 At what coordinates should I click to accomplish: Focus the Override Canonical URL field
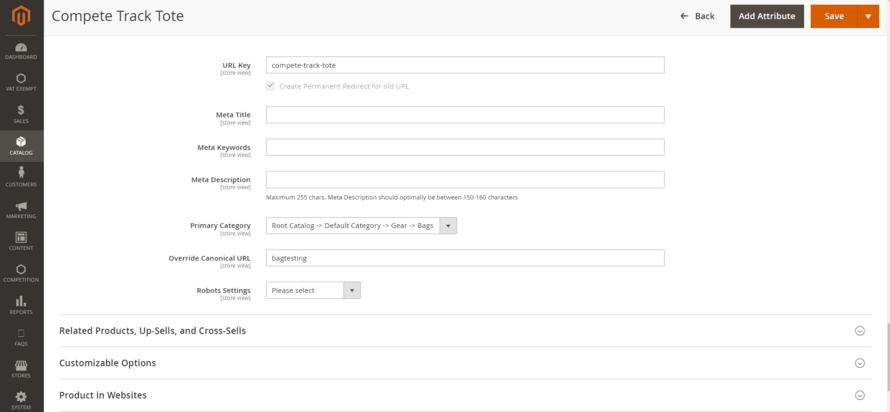tap(465, 258)
